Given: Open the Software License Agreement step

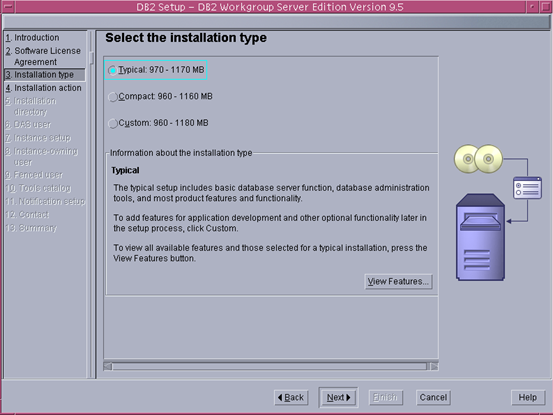Looking at the screenshot, I should tap(43, 56).
